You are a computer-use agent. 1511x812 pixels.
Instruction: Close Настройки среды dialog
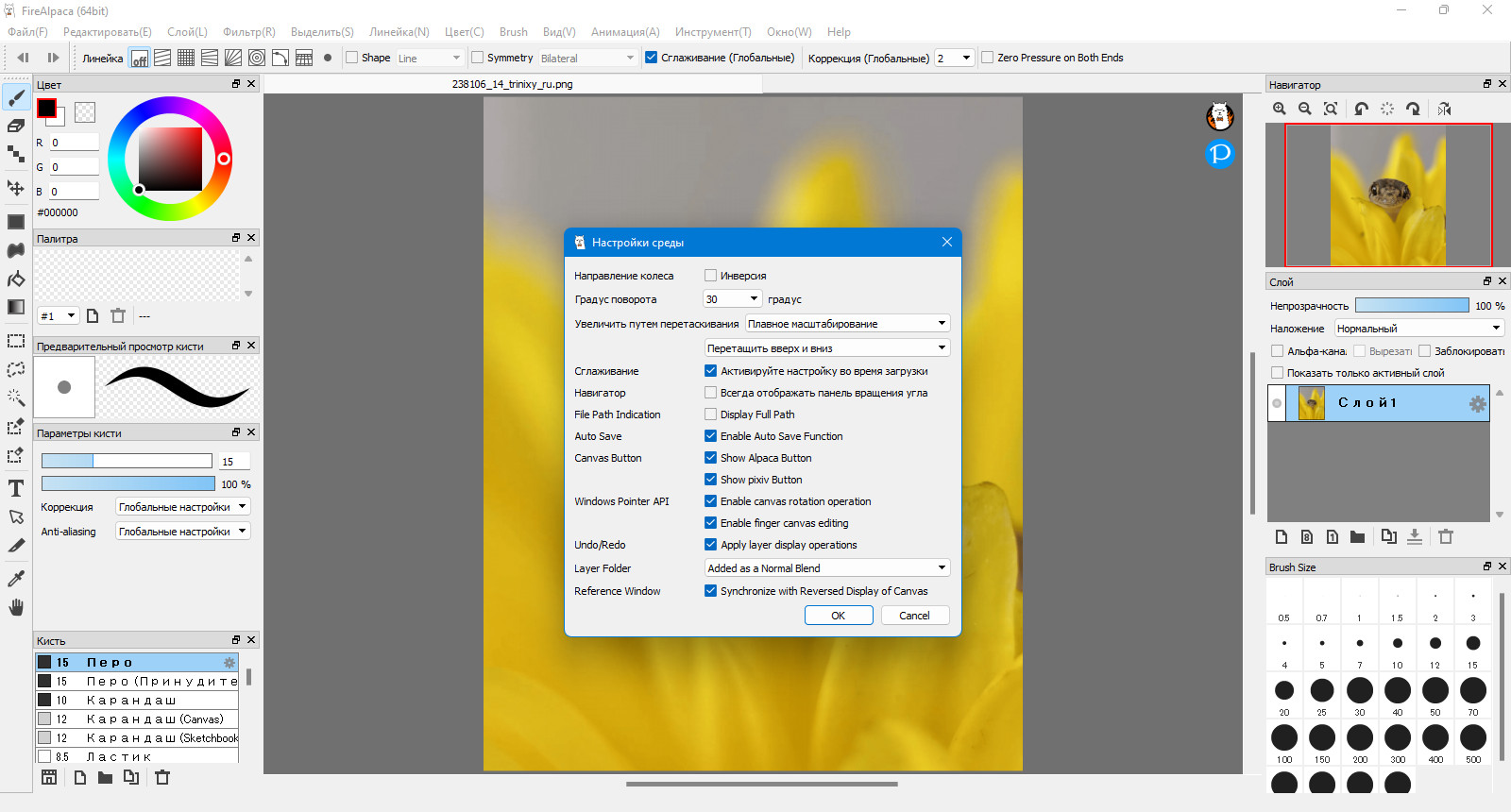(946, 243)
